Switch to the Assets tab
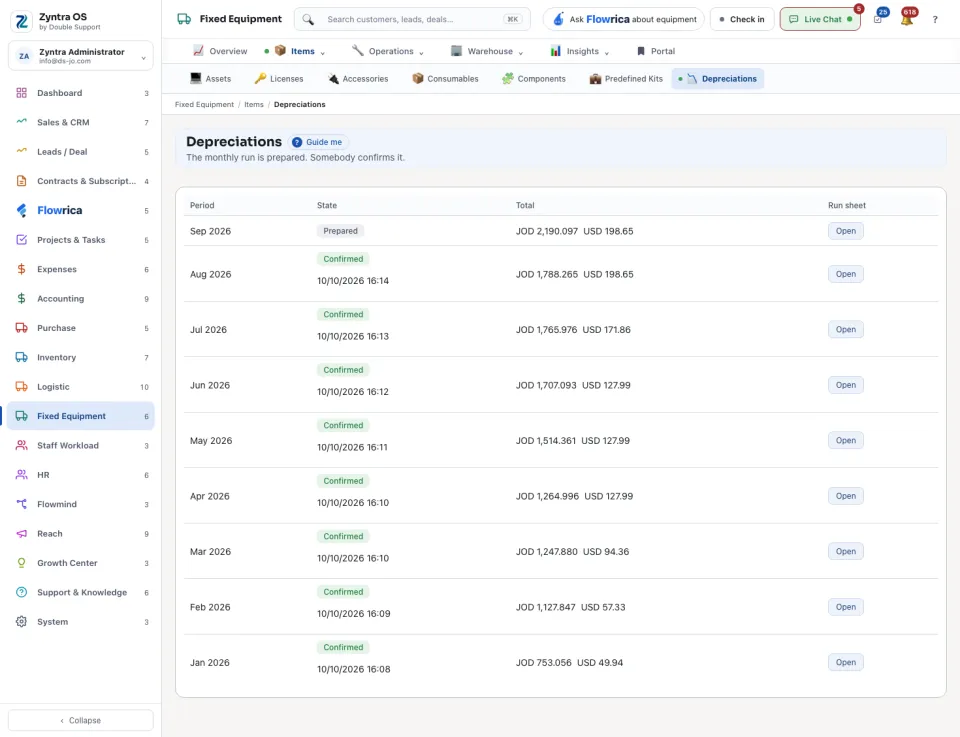The width and height of the screenshot is (960, 737). click(x=211, y=79)
